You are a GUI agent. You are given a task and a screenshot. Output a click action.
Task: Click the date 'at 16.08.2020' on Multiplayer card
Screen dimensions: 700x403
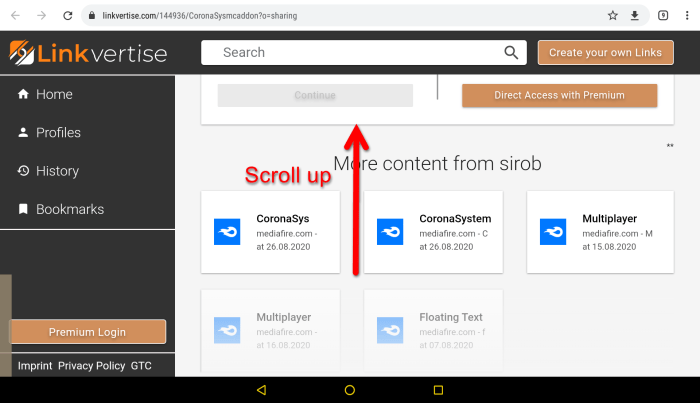tap(283, 345)
